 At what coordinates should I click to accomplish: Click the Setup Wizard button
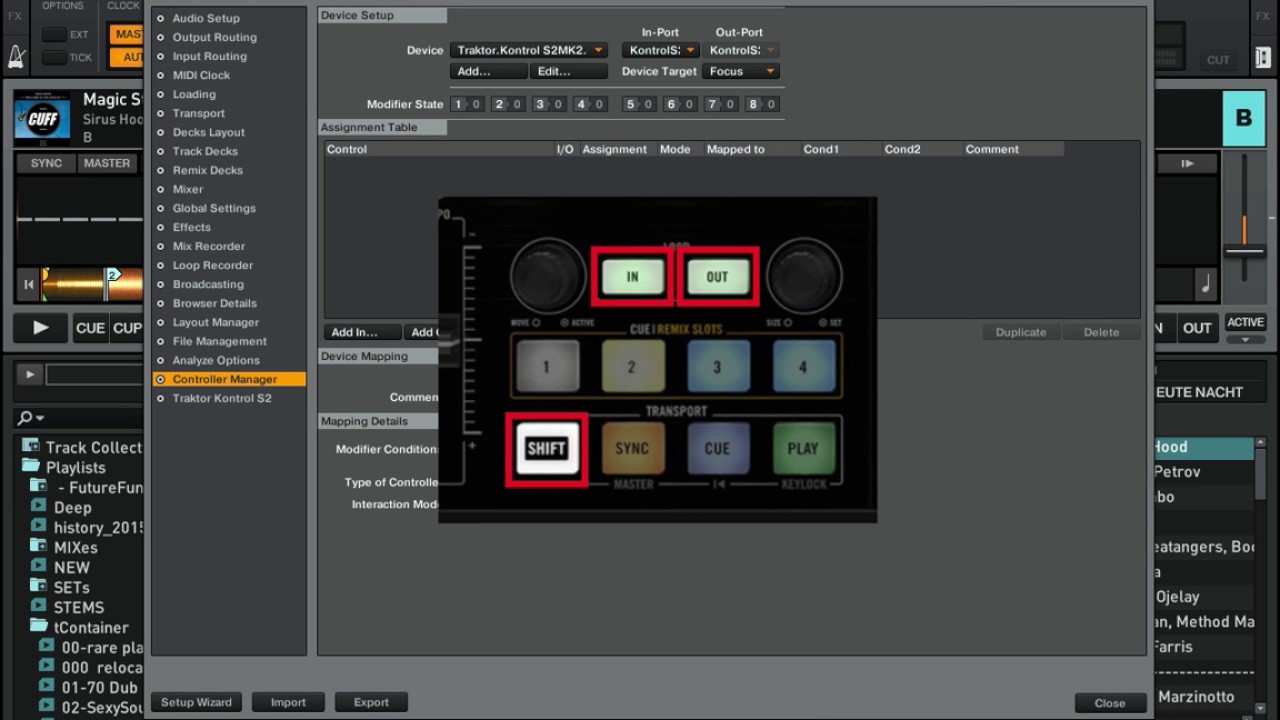click(196, 702)
